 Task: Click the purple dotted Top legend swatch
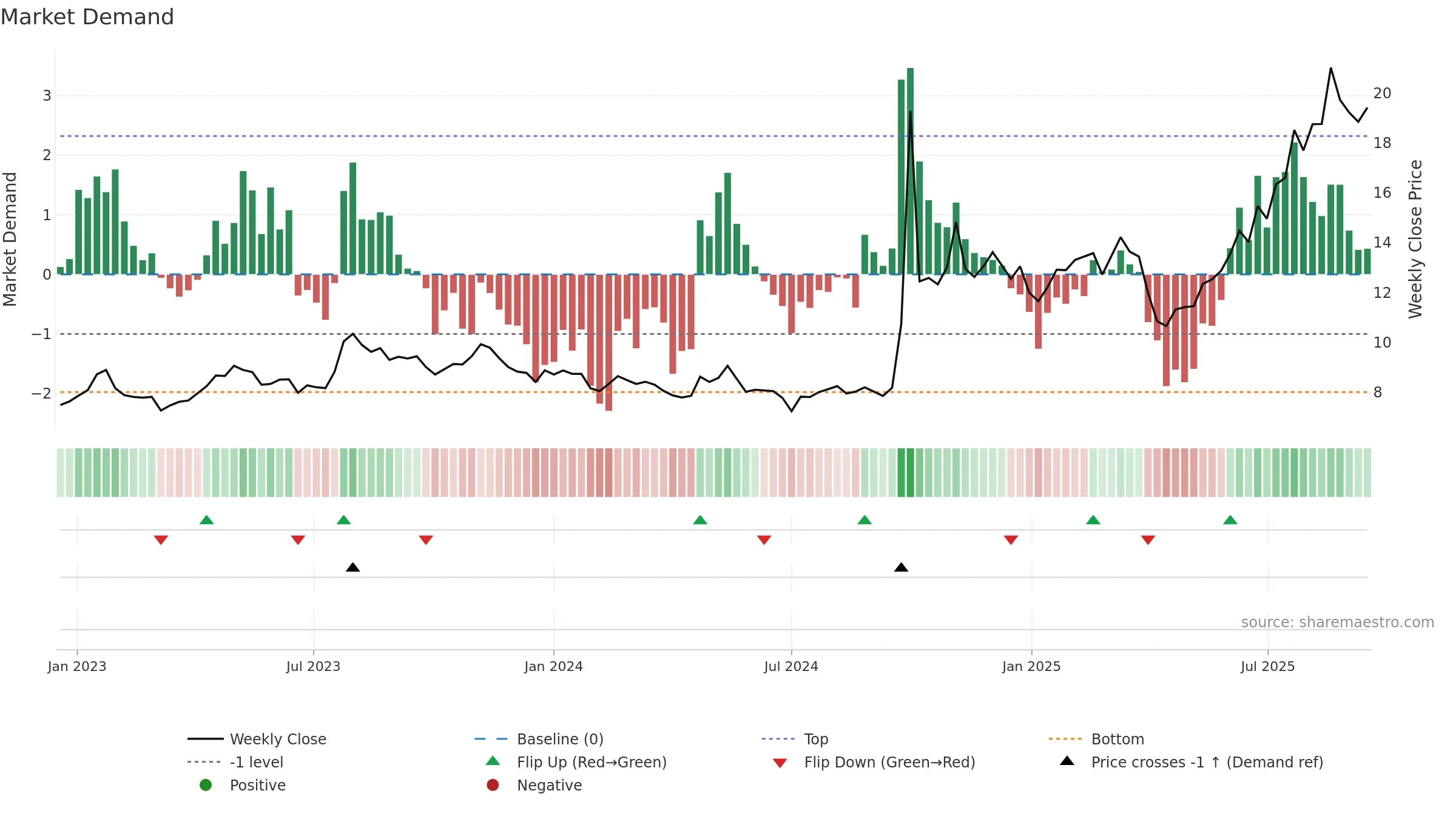point(778,739)
